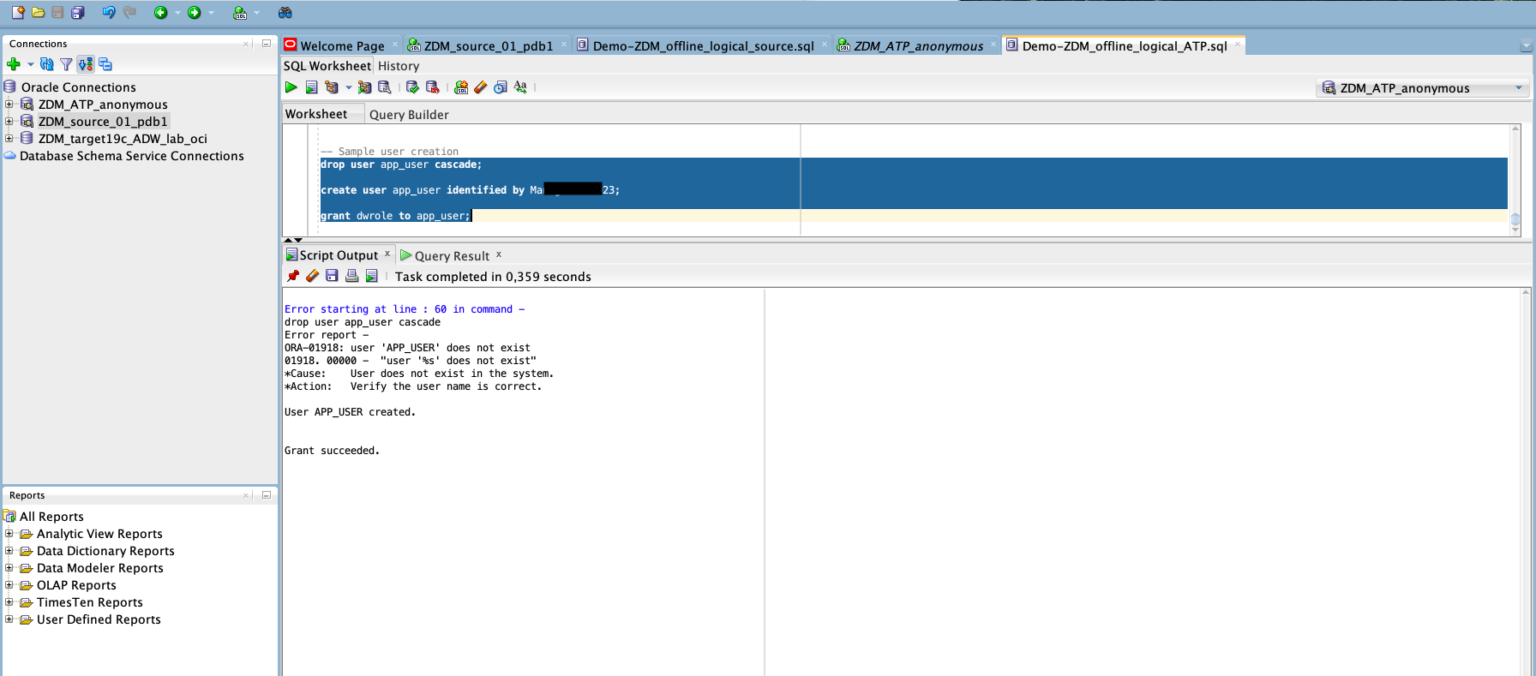Open the Query Result tab

451,256
